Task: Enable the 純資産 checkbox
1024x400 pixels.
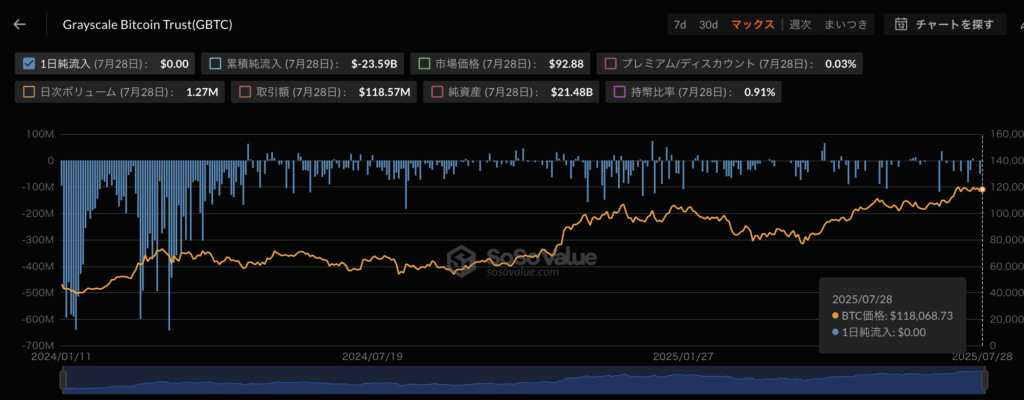Action: click(437, 92)
